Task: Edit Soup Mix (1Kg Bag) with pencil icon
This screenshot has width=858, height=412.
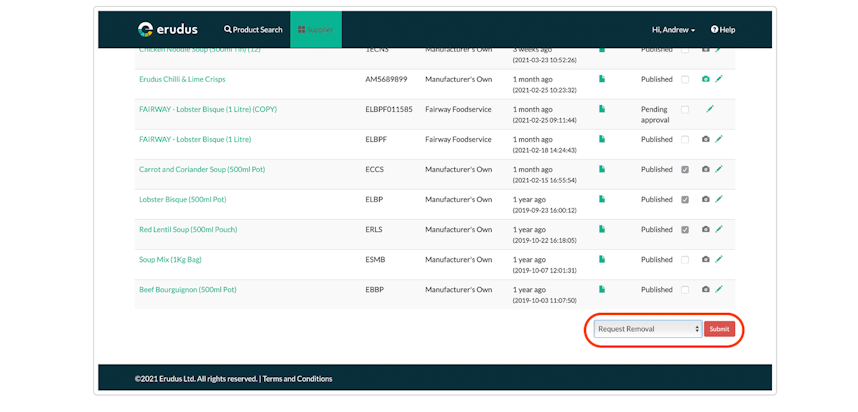Action: point(719,259)
